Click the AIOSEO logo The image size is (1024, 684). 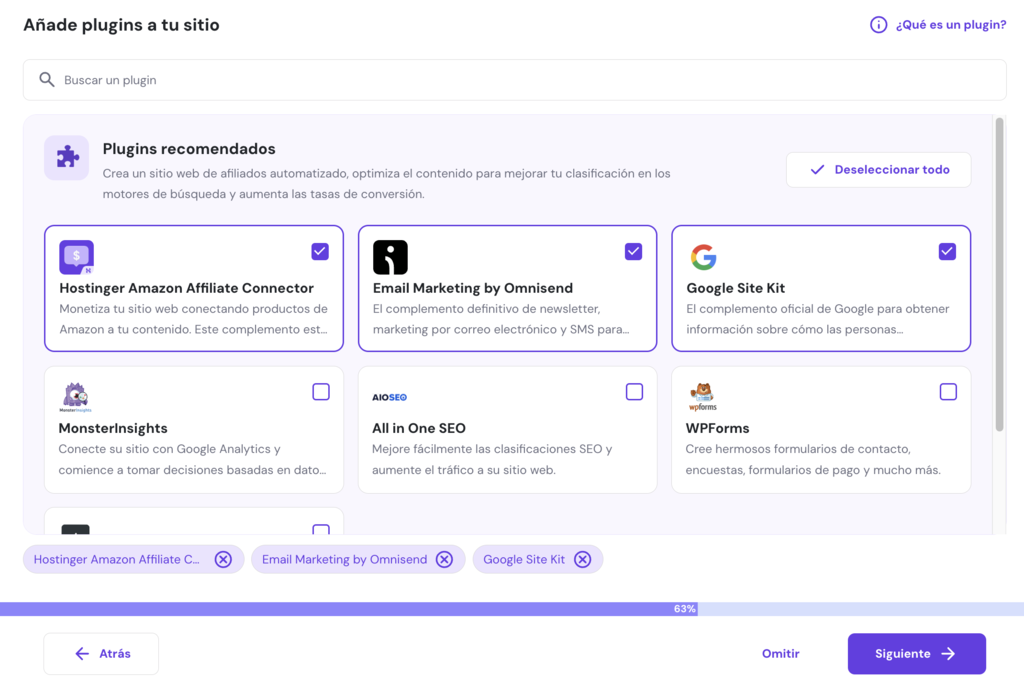pos(389,397)
